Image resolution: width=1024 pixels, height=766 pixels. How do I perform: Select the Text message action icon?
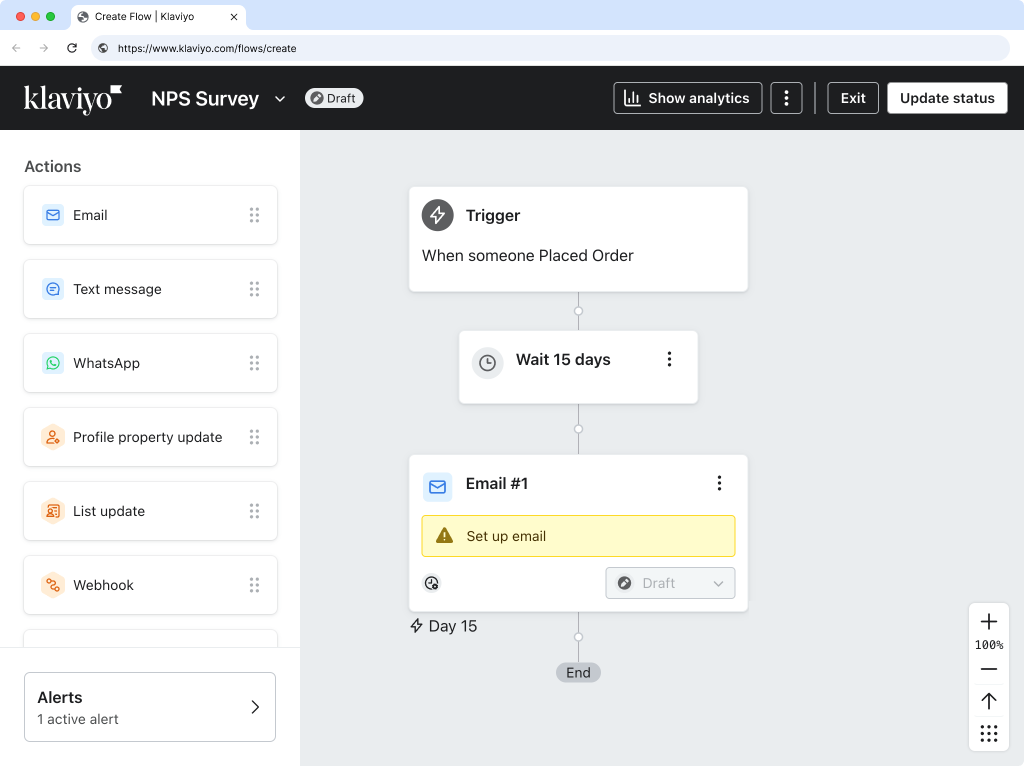(52, 289)
